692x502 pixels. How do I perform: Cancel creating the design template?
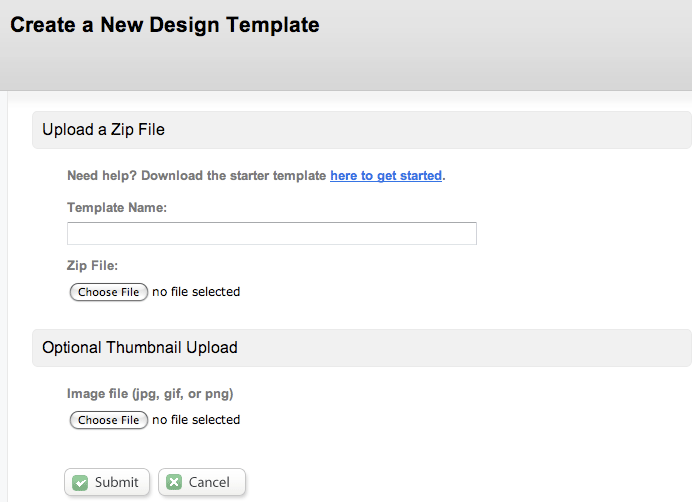pyautogui.click(x=202, y=482)
